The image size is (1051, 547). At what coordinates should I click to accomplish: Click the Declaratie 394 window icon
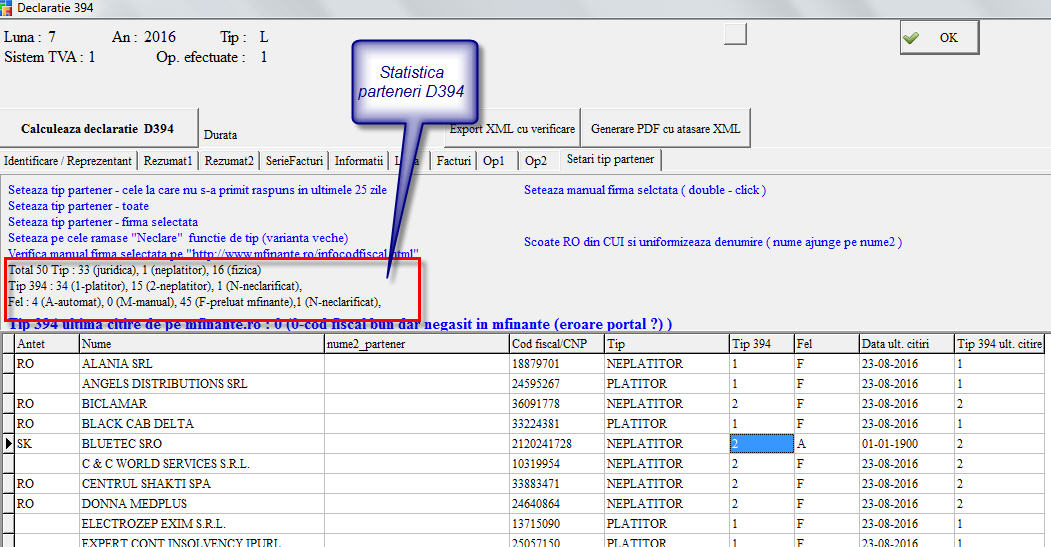[x=8, y=9]
